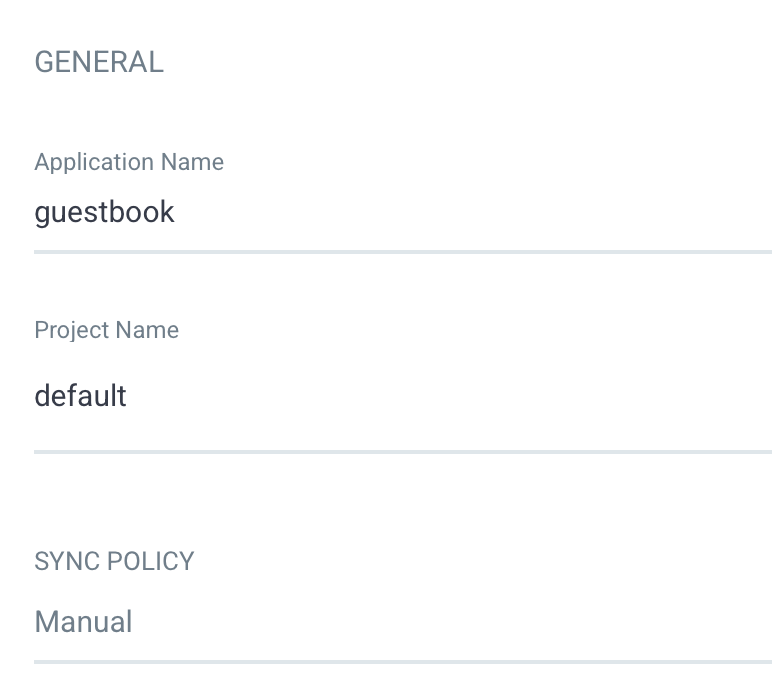Click the "Application Name" label
This screenshot has width=772, height=690.
[x=129, y=162]
